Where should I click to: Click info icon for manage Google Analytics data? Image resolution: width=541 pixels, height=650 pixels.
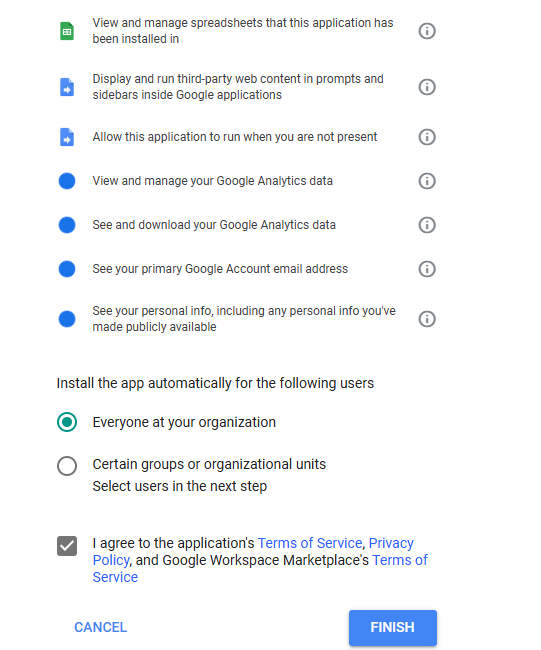(427, 181)
